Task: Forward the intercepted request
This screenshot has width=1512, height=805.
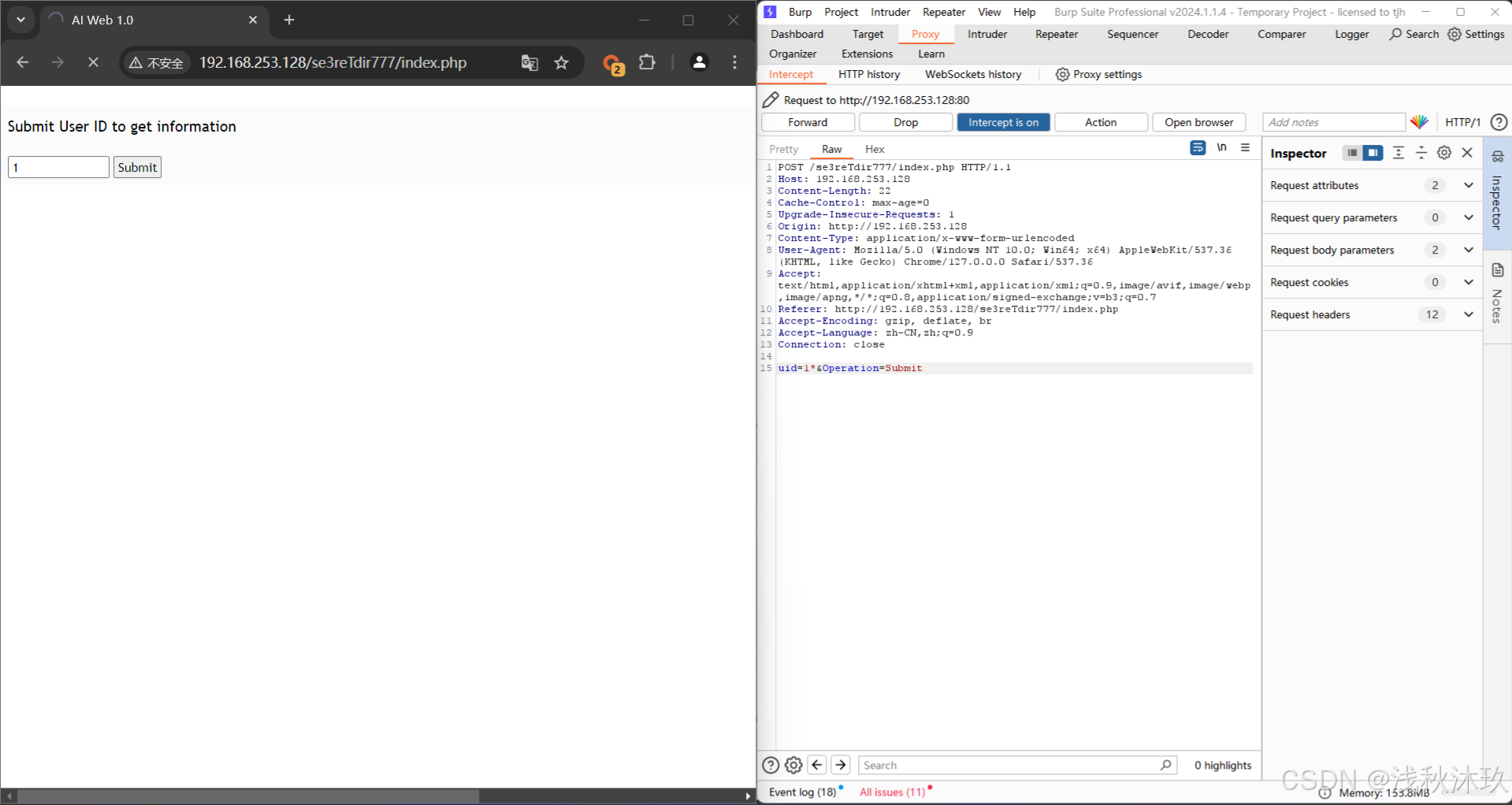Action: coord(808,122)
